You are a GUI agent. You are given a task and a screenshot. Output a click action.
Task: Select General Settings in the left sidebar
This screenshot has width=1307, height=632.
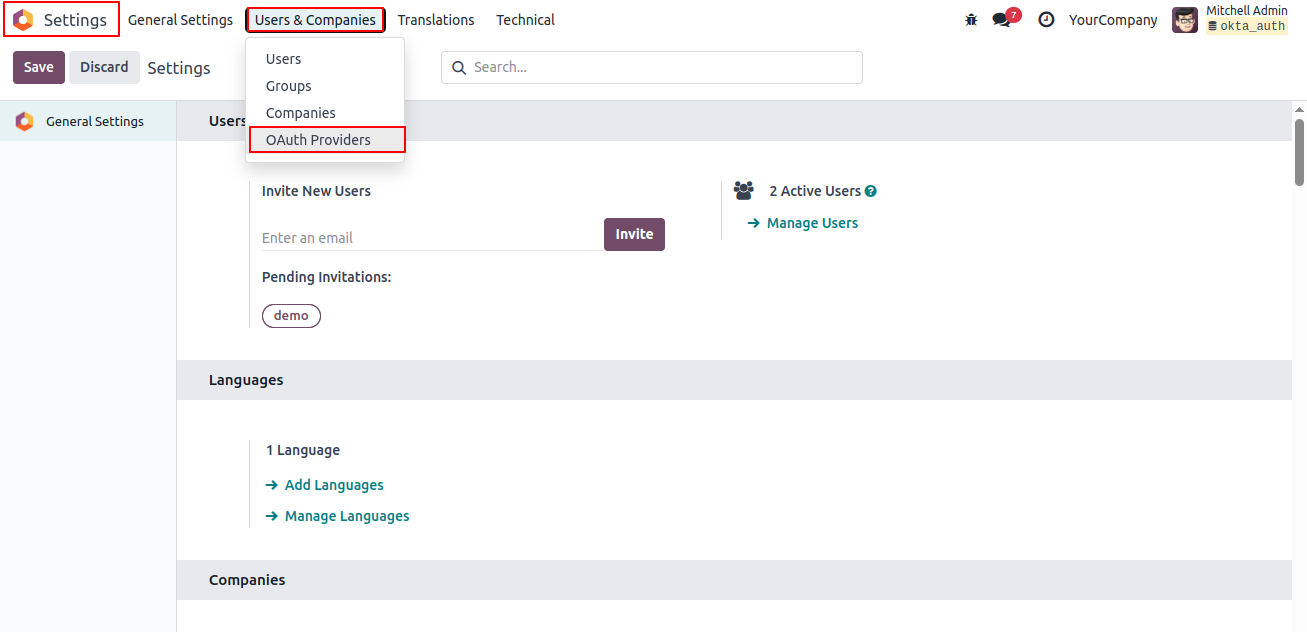[88, 121]
